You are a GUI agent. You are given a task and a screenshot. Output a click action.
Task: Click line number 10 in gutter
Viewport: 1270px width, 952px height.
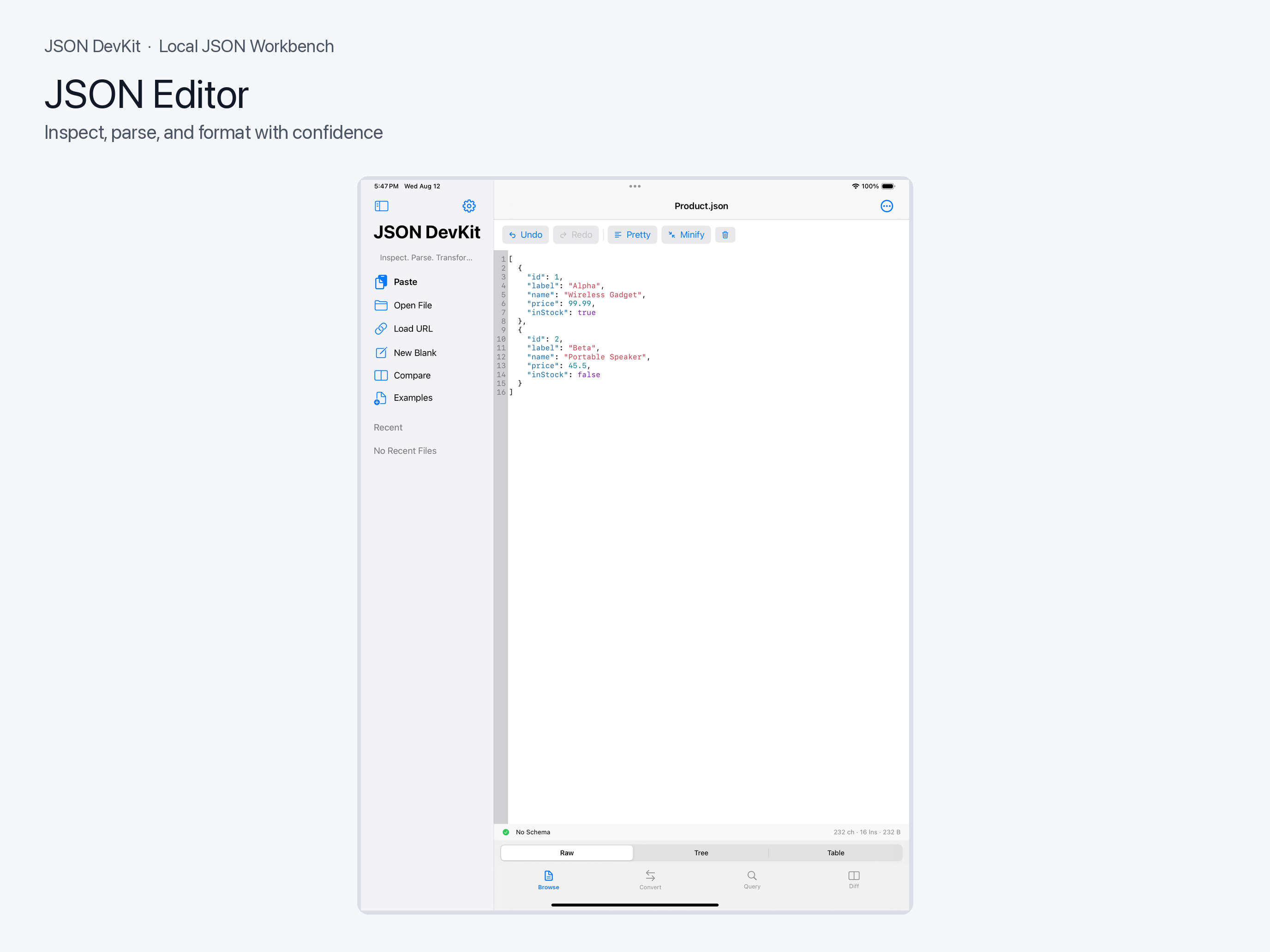coord(501,339)
